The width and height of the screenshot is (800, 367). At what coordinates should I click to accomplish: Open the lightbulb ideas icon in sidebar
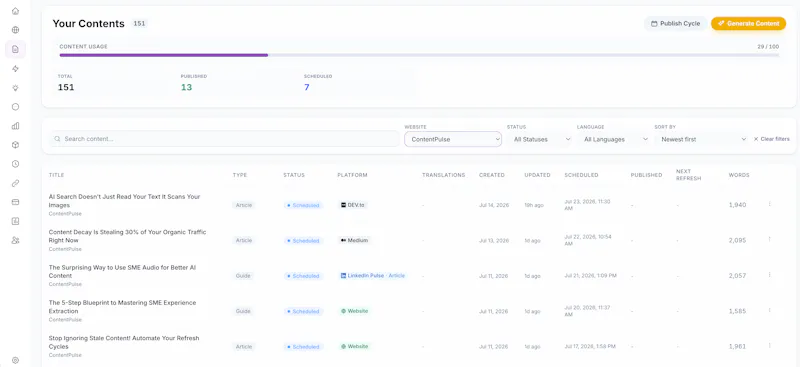[15, 88]
